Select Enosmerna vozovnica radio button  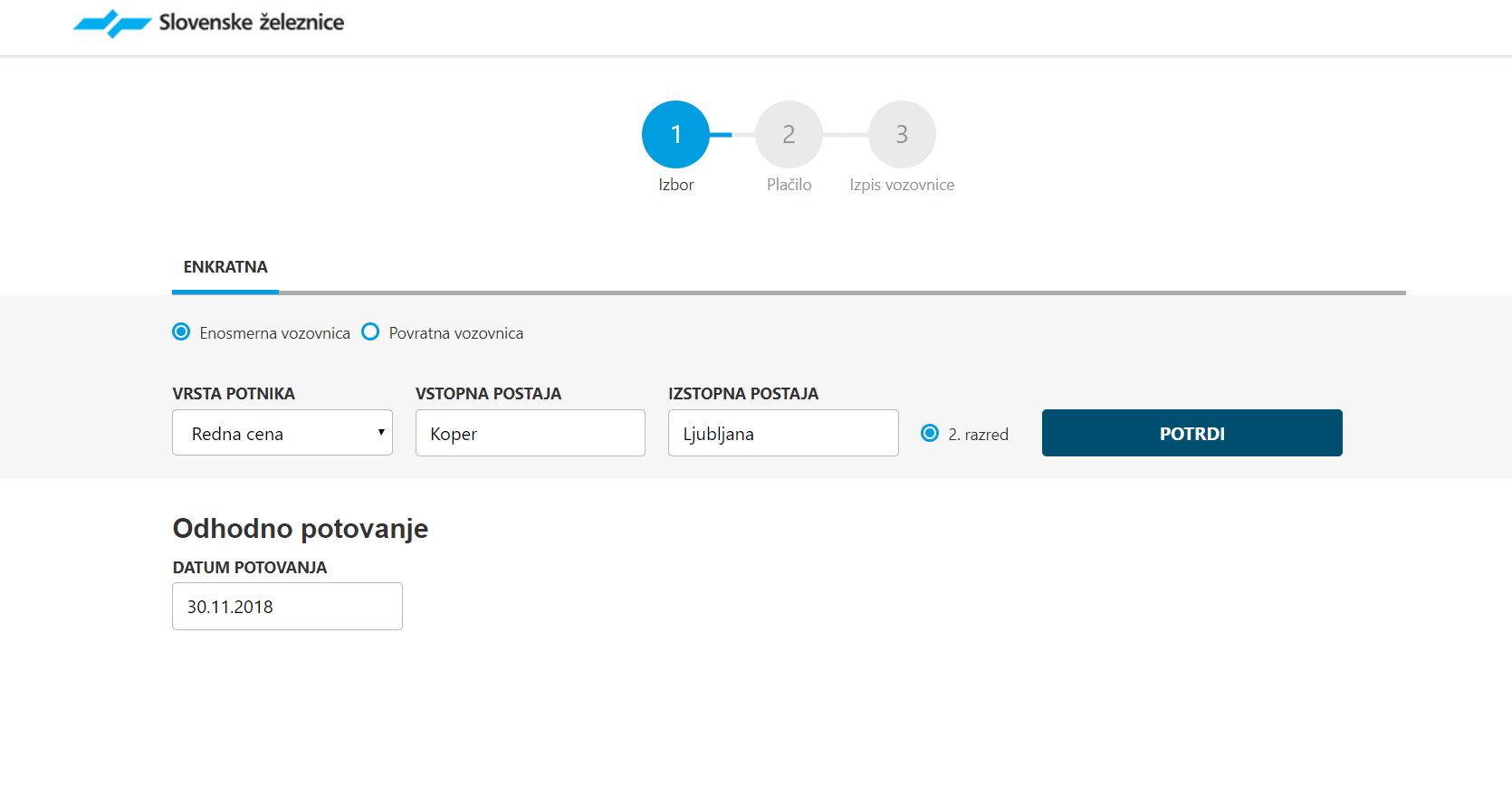[x=181, y=331]
